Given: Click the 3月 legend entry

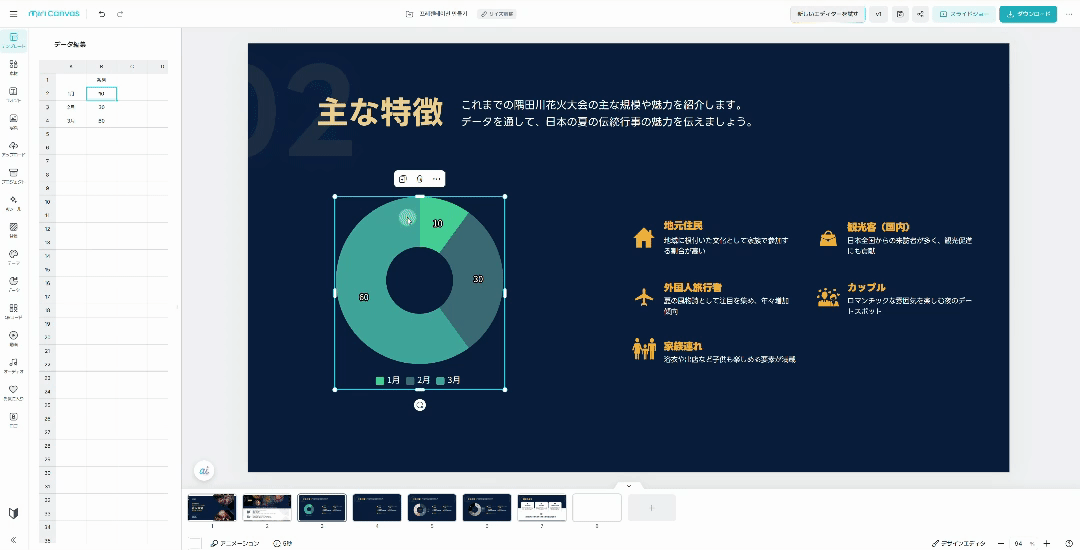Looking at the screenshot, I should click(x=448, y=380).
